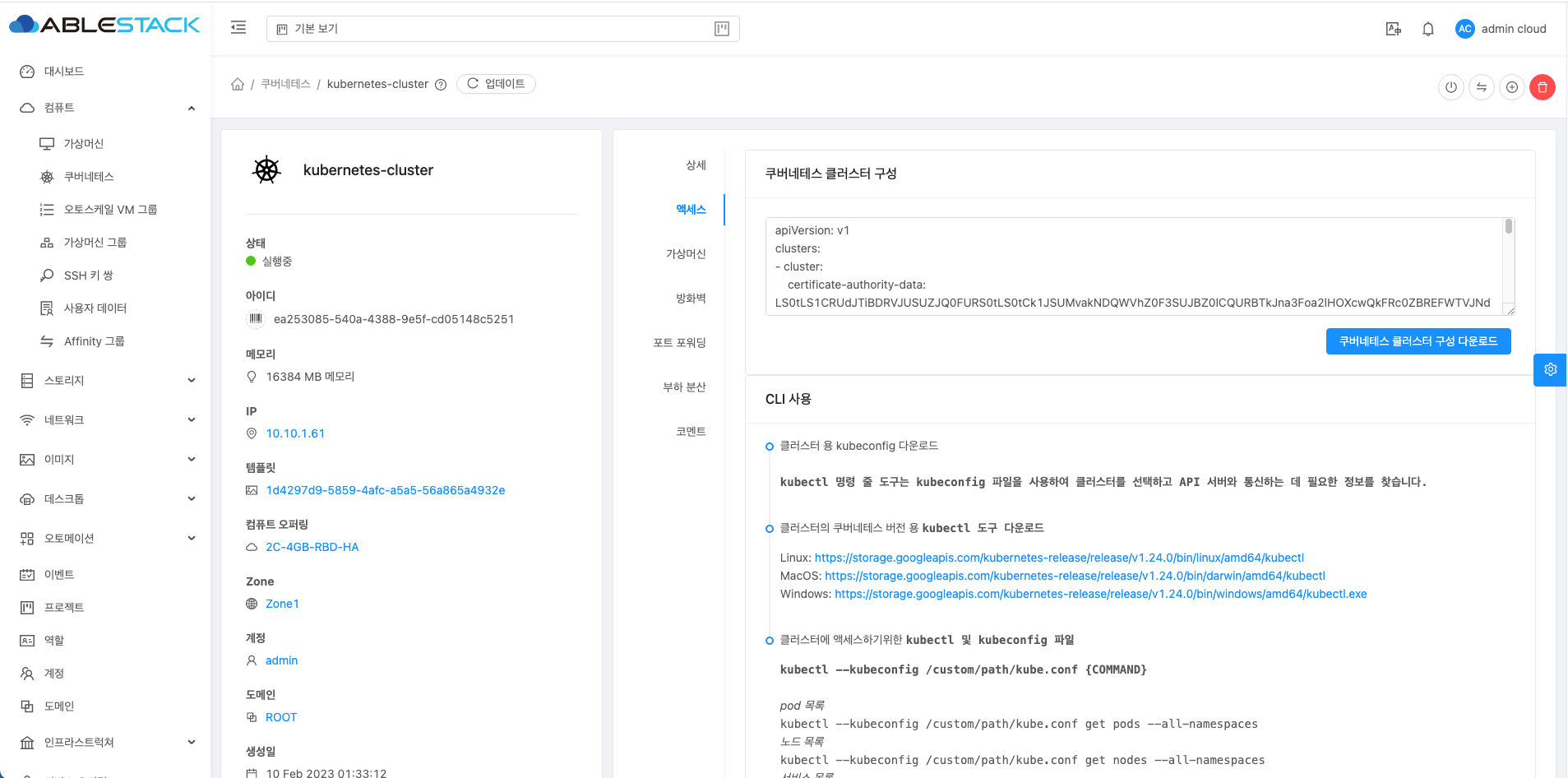
Task: Collapse the 컴퓨트 menu section
Action: 191,108
